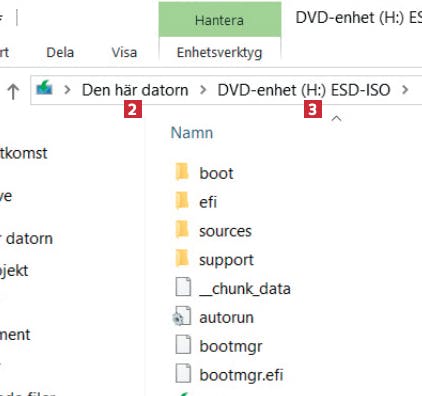The image size is (422, 396).
Task: Select the autorun settings file icon
Action: coord(182,316)
